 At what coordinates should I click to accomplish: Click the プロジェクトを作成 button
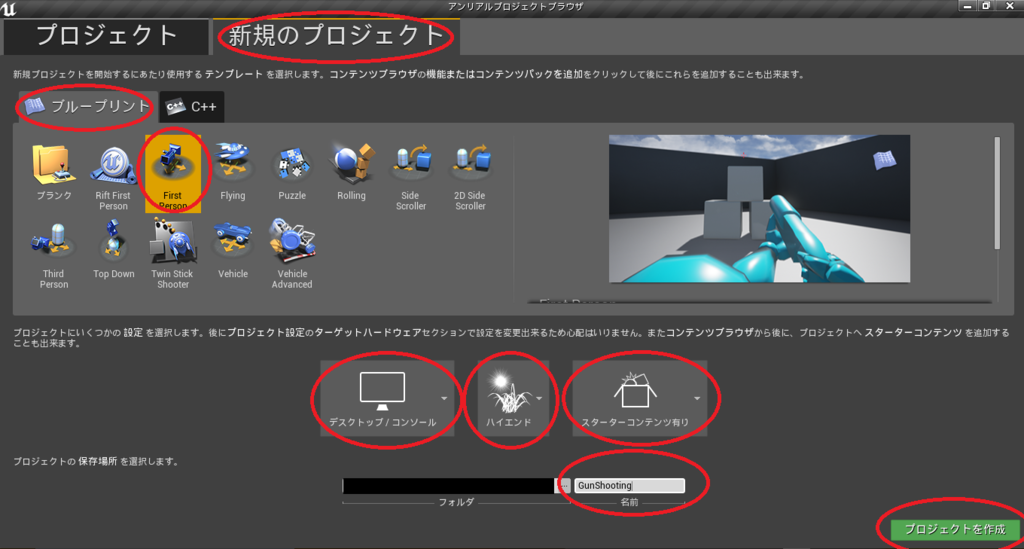coord(954,529)
